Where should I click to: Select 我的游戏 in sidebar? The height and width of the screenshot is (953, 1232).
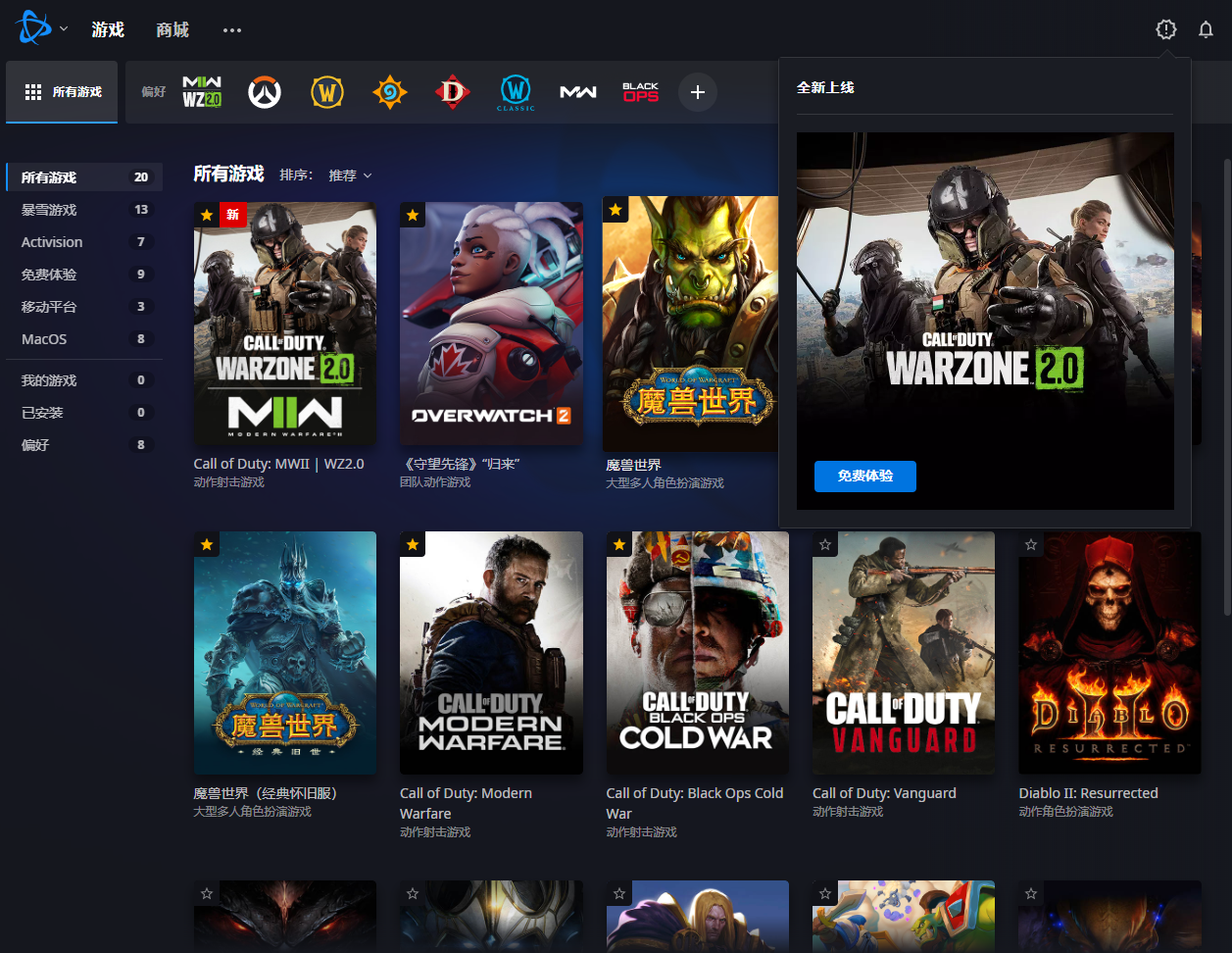tap(84, 380)
